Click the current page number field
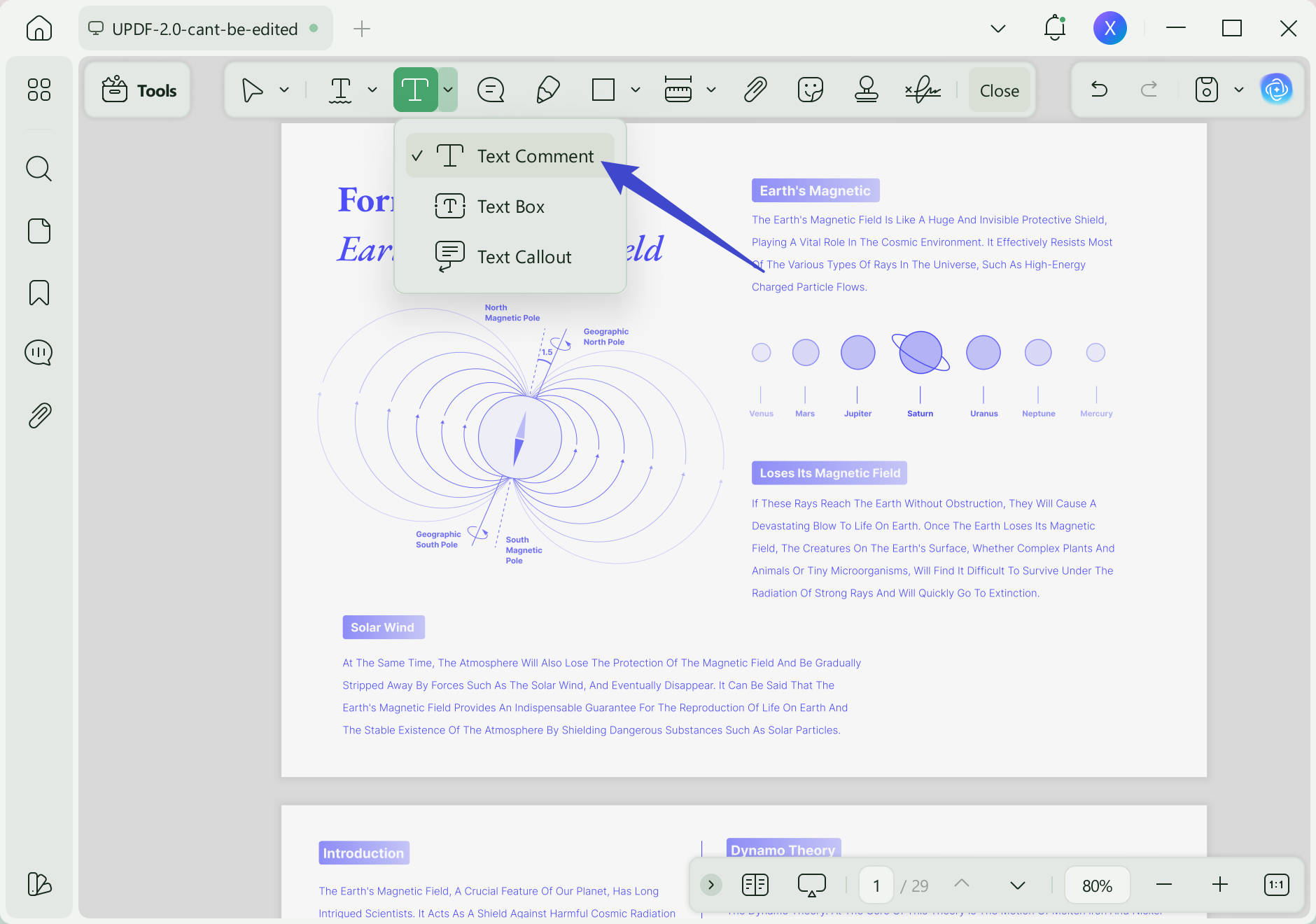Image resolution: width=1316 pixels, height=924 pixels. click(876, 885)
